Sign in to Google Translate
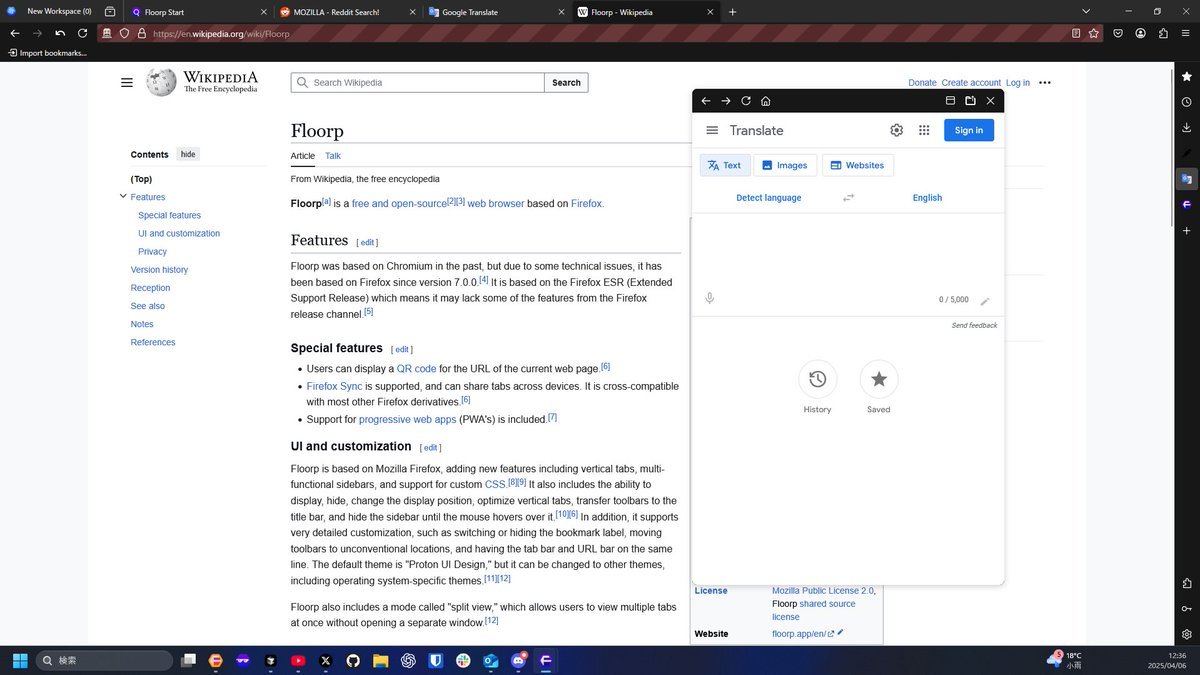 pos(969,130)
